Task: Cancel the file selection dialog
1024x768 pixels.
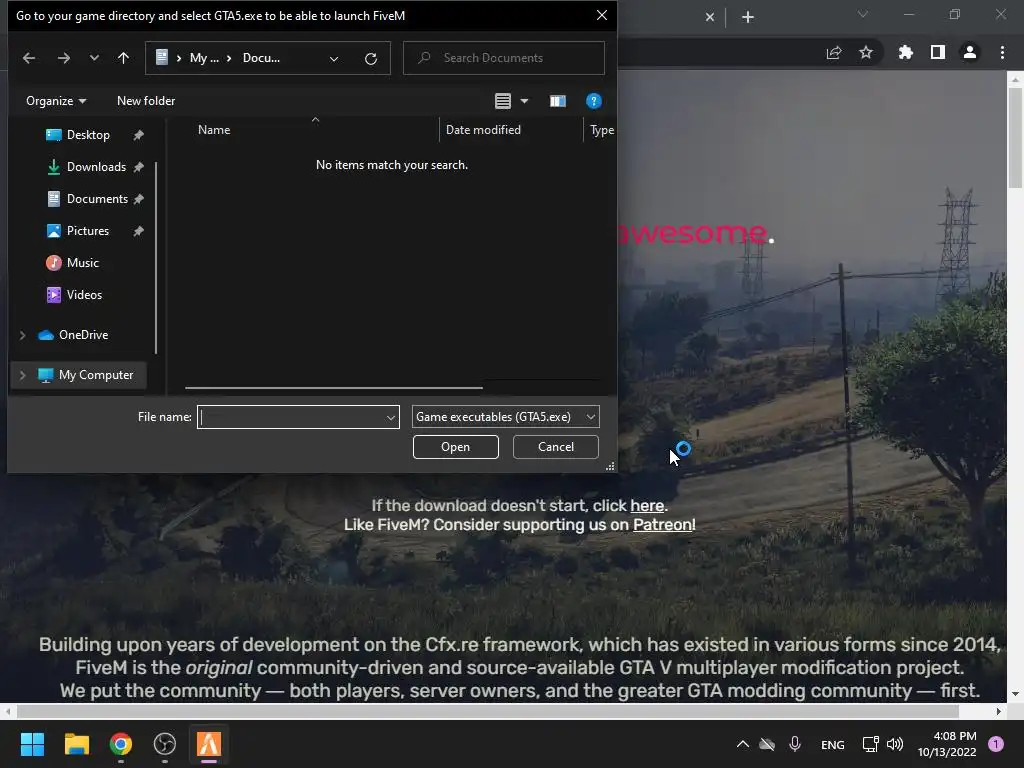Action: [556, 447]
